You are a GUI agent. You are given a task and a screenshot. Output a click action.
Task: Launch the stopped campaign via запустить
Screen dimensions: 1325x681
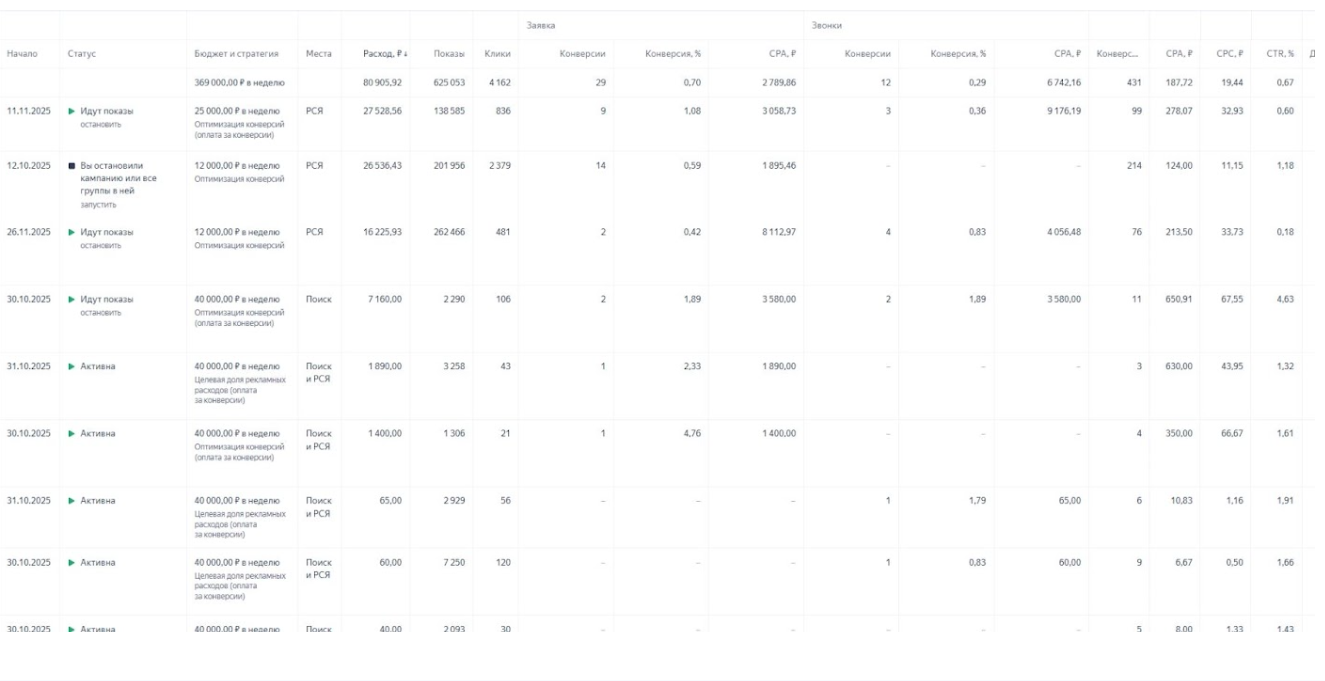point(98,205)
